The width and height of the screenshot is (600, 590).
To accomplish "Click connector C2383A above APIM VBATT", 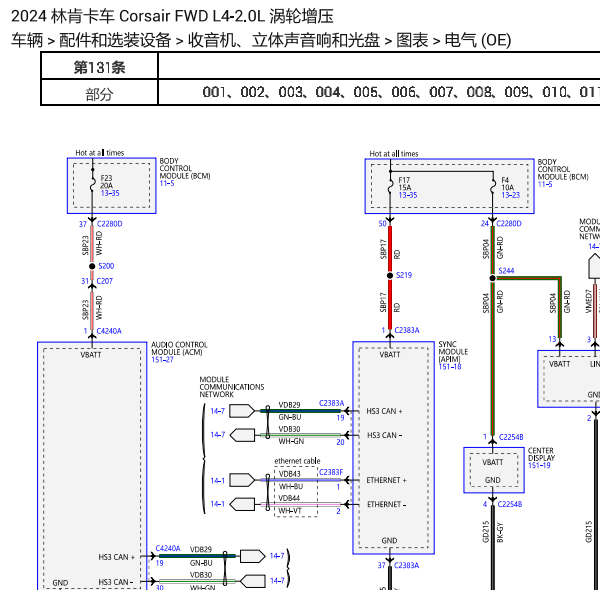I will [x=407, y=330].
